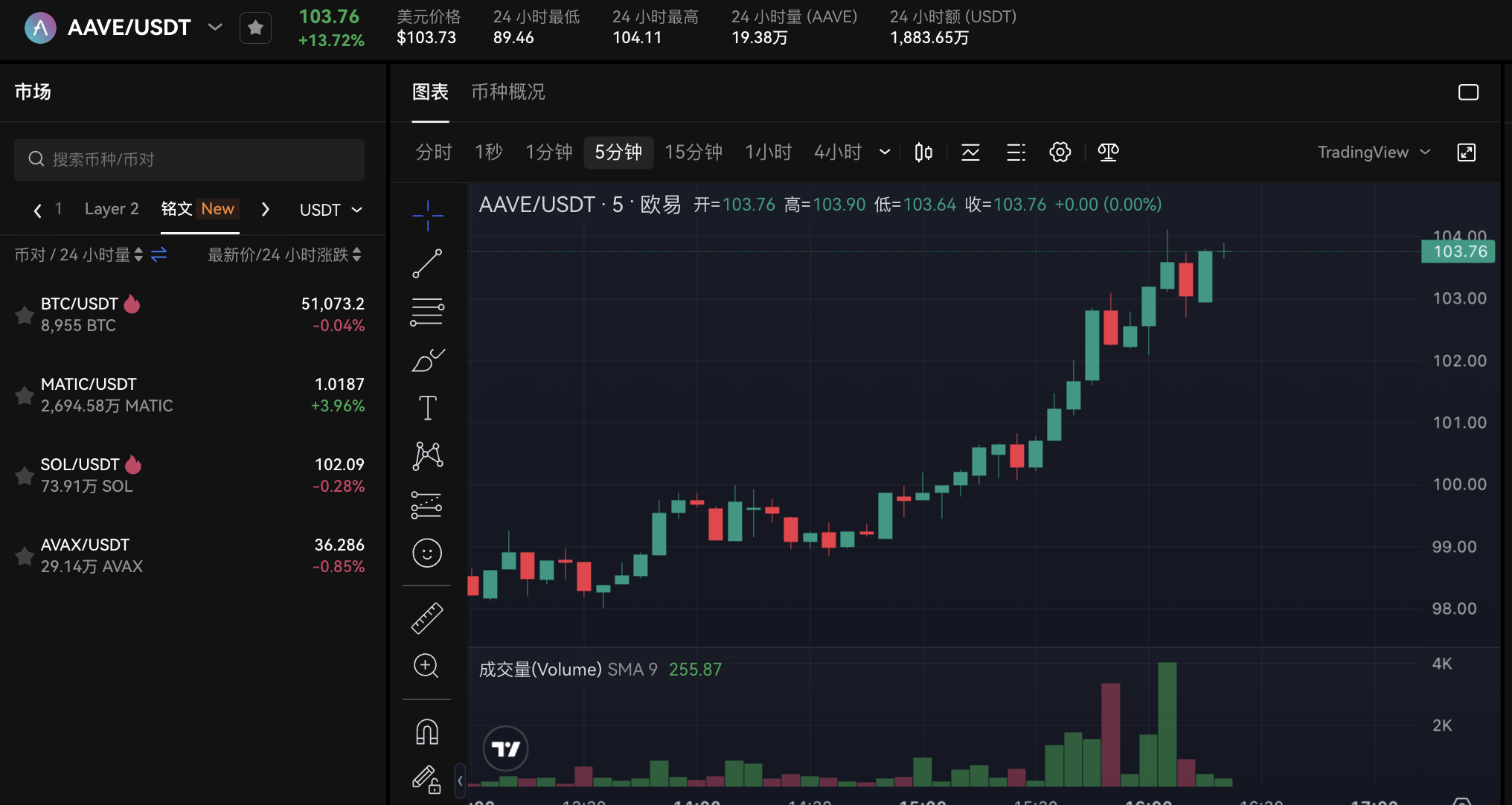
Task: Open the TradingView chart type dropdown
Action: (x=1374, y=153)
